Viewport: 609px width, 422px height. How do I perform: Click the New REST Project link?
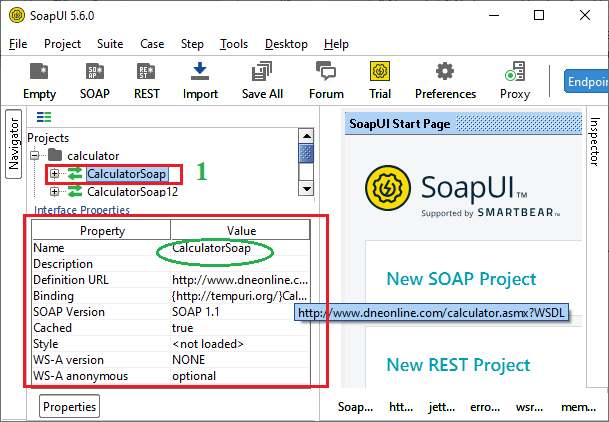point(458,365)
